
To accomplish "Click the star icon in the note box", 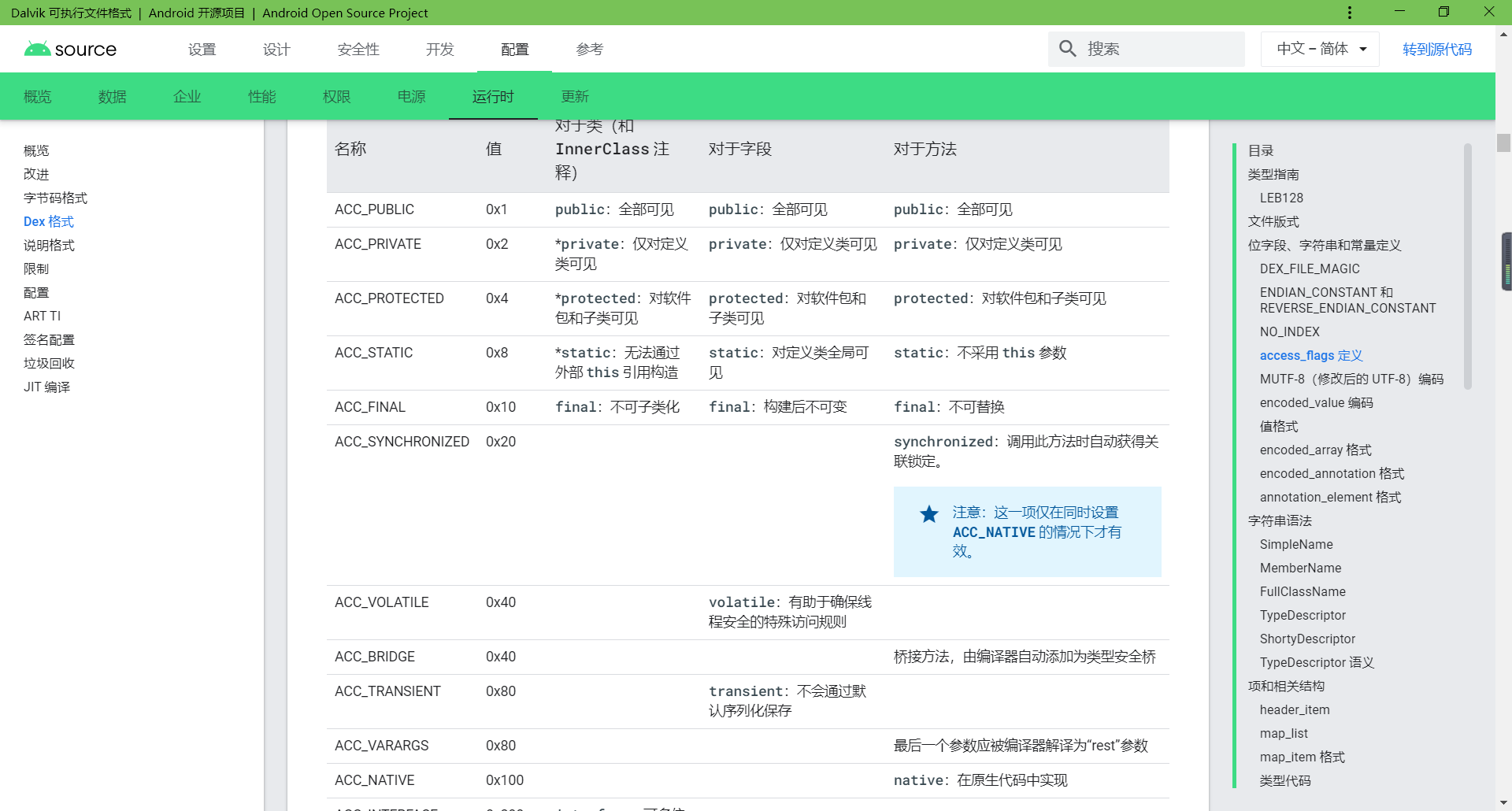I will pos(928,514).
